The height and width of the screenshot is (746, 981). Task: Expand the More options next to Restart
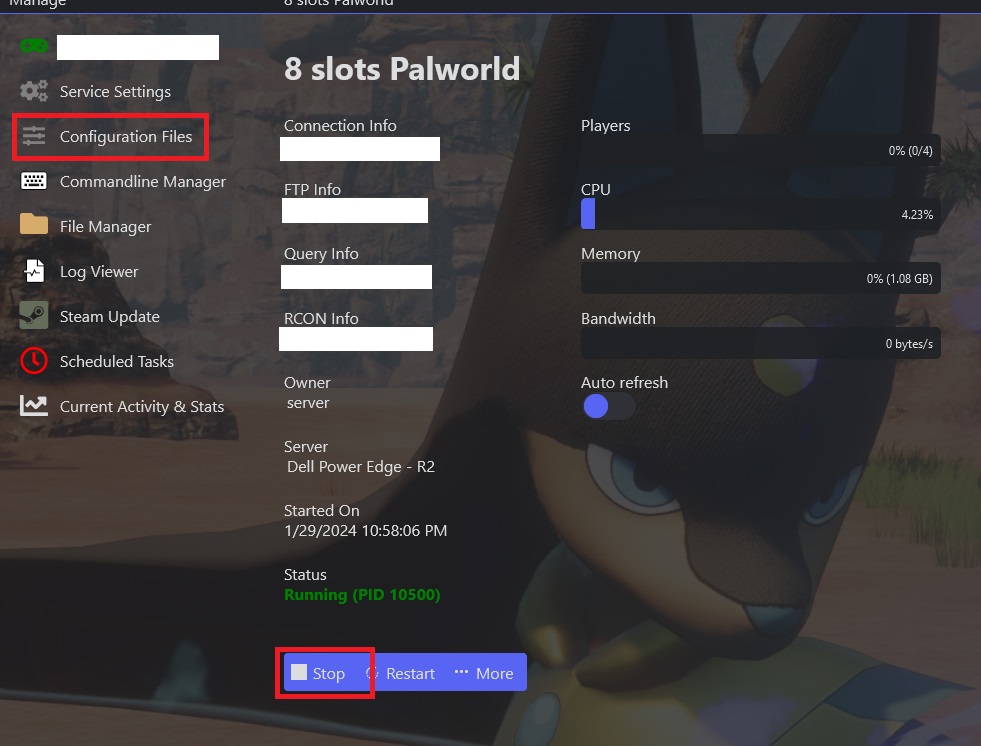[485, 673]
